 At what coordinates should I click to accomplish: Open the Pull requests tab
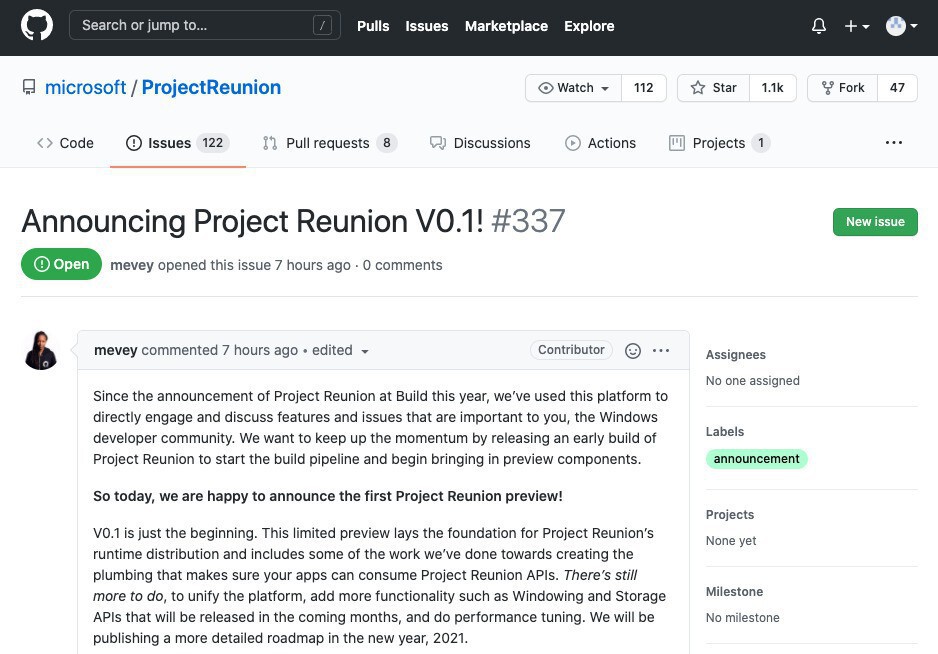point(329,143)
